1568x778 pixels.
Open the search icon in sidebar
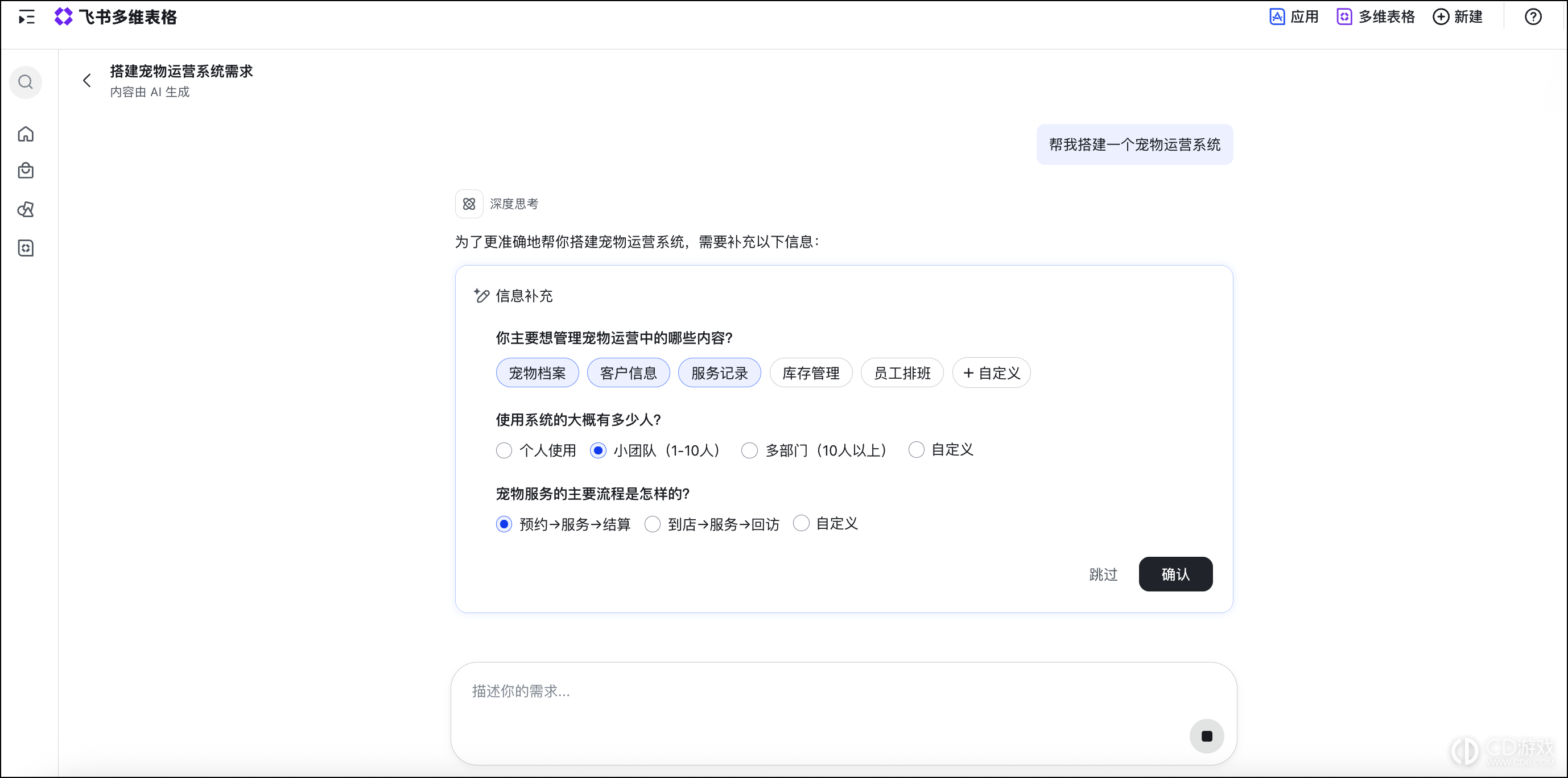point(26,82)
